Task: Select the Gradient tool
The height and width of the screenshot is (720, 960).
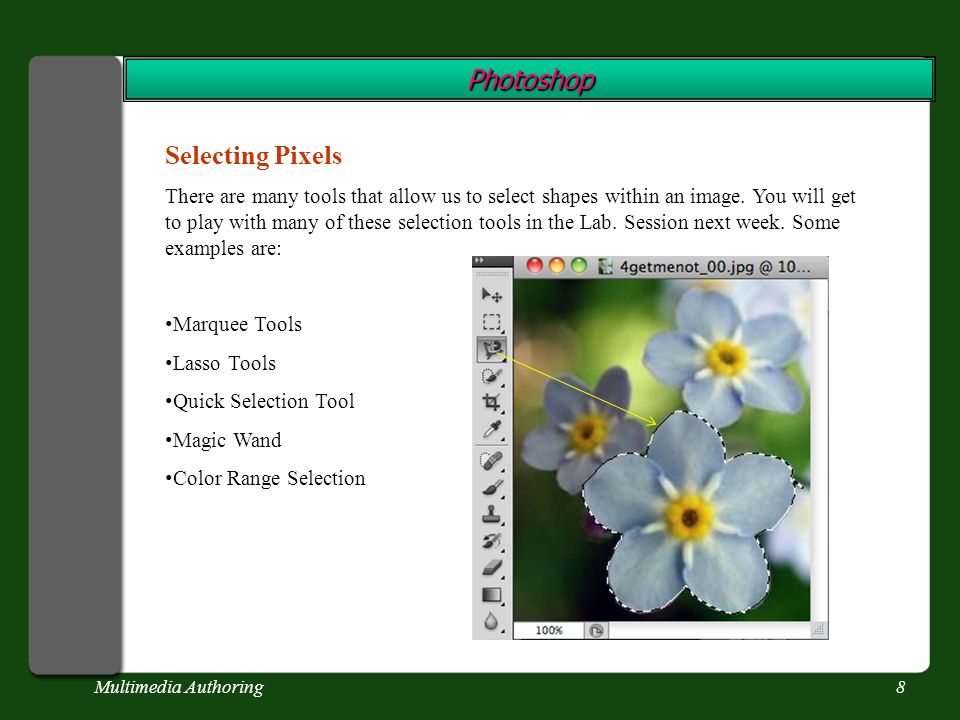Action: (492, 594)
